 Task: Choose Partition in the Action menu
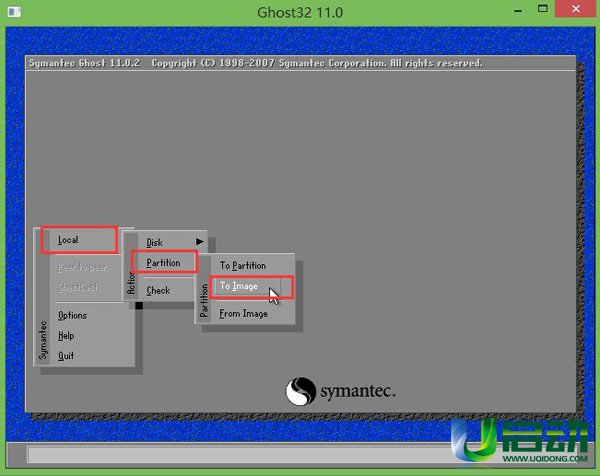coord(164,263)
